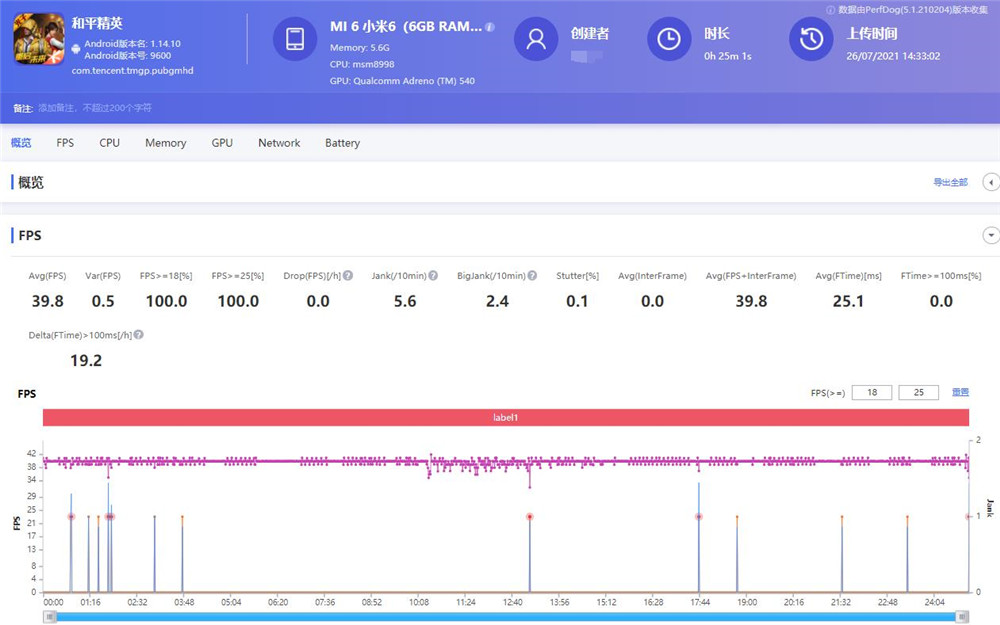Click the info icon beside MI 6 device name
The height and width of the screenshot is (625, 1000).
point(490,27)
